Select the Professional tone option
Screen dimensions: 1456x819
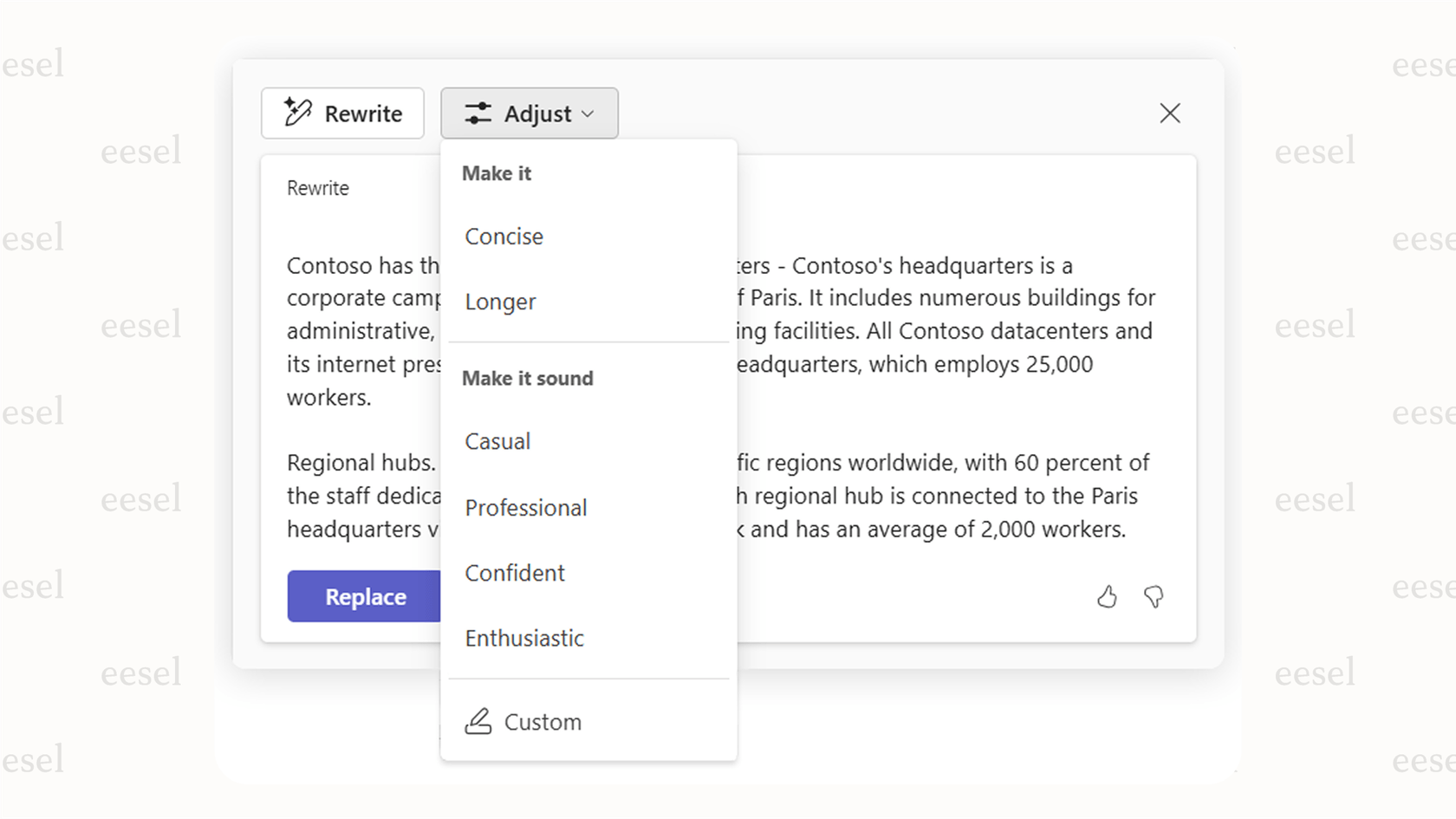(x=526, y=507)
